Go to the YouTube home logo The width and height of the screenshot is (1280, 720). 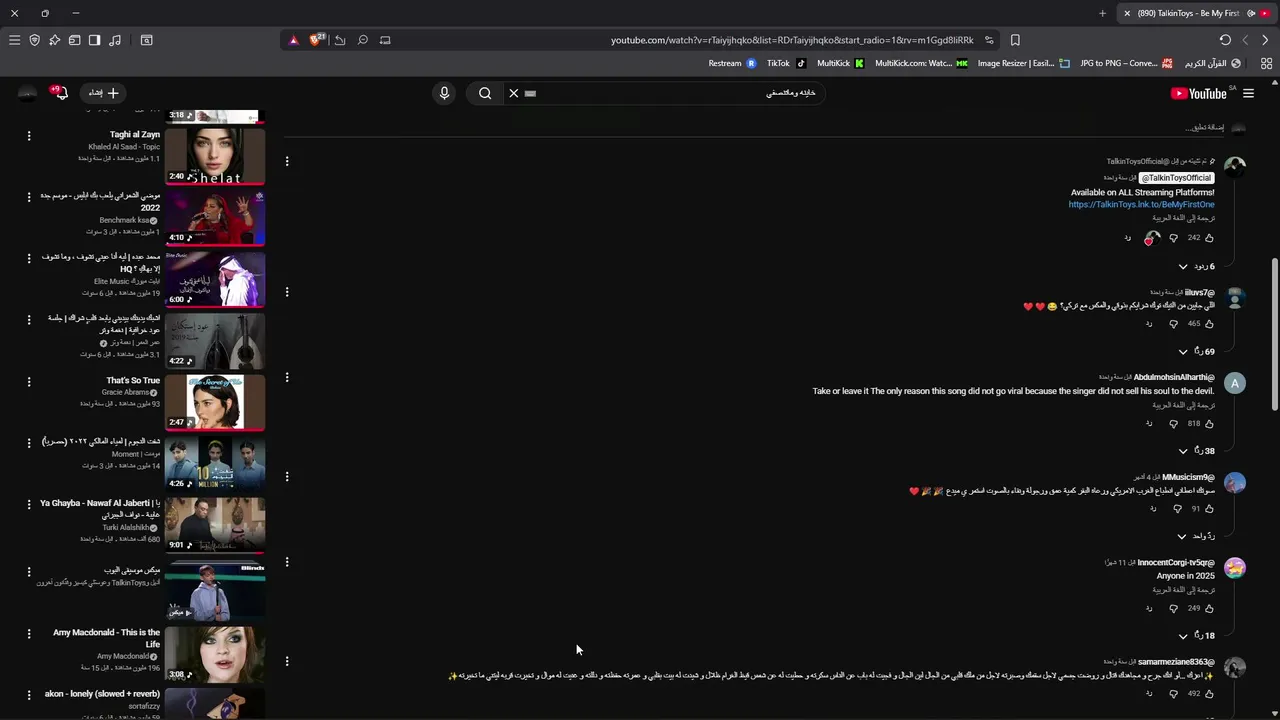pos(1198,93)
